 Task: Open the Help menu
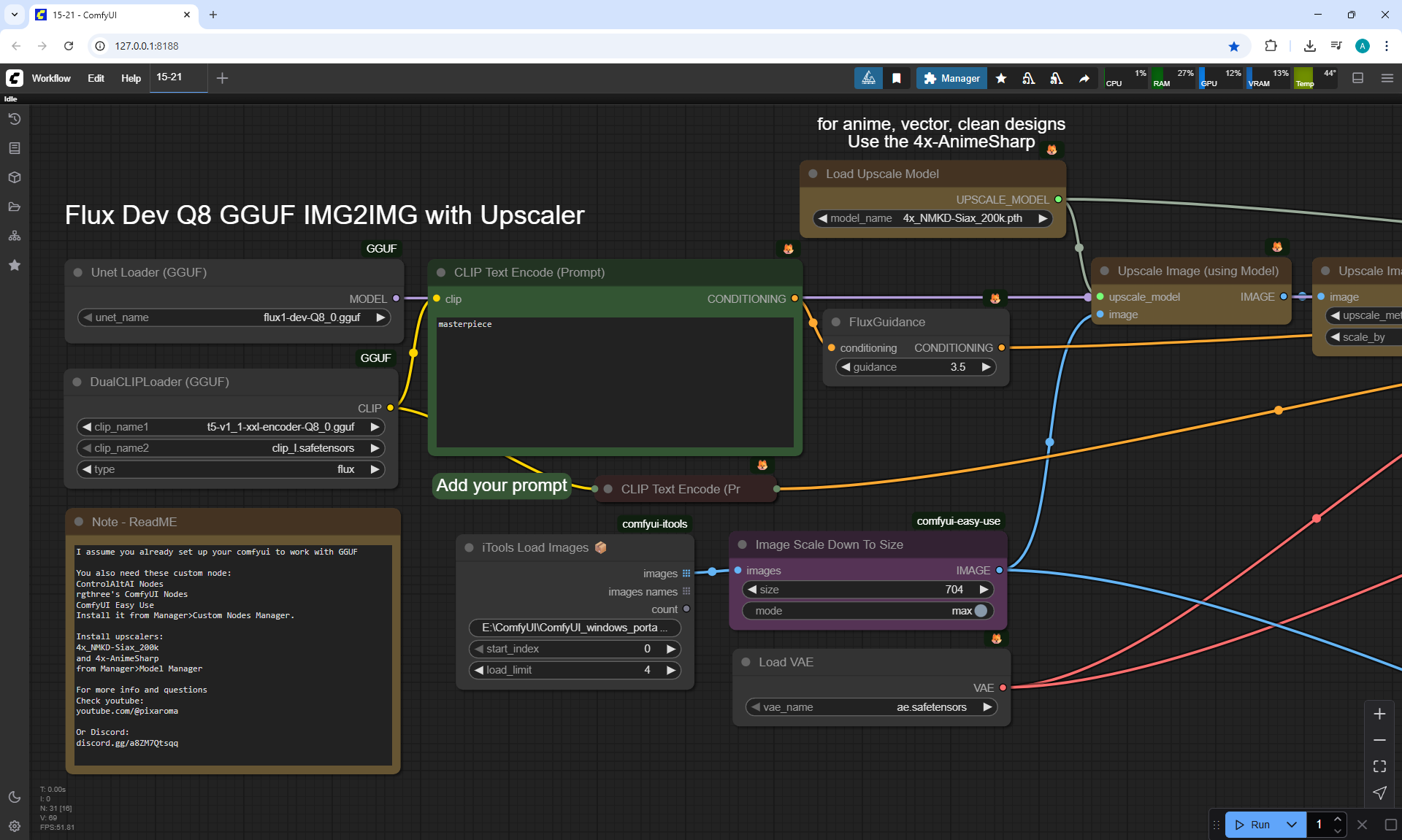131,78
